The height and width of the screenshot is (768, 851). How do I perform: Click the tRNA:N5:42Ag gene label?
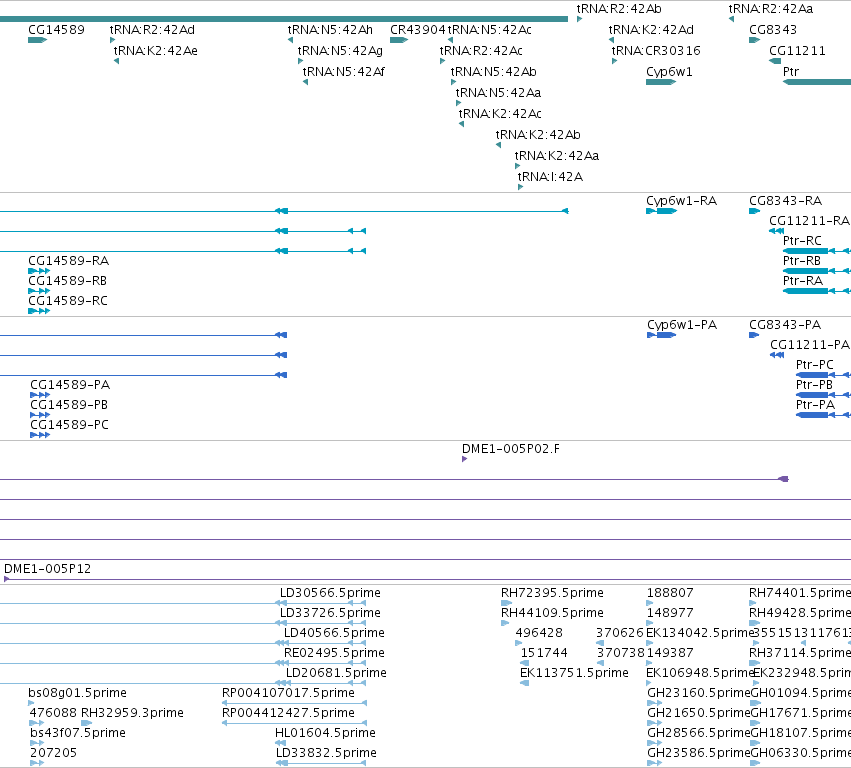point(340,51)
